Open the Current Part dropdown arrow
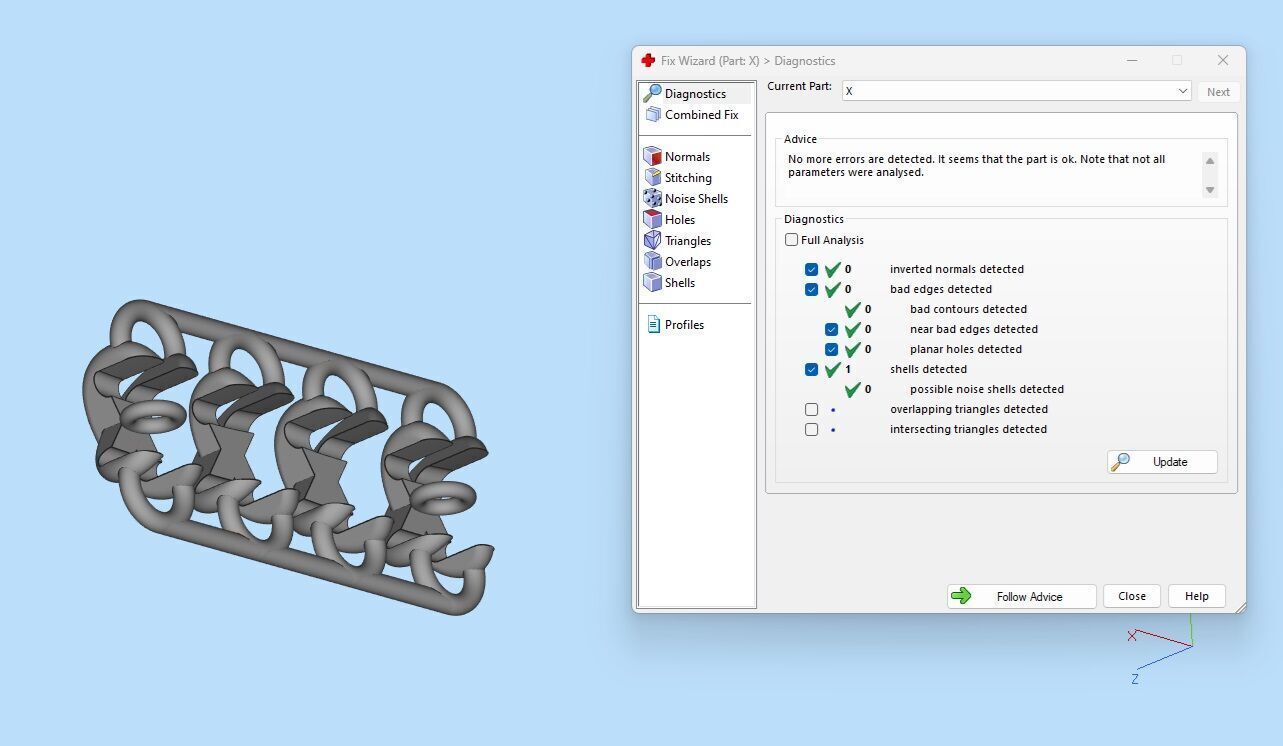1283x746 pixels. point(1182,91)
